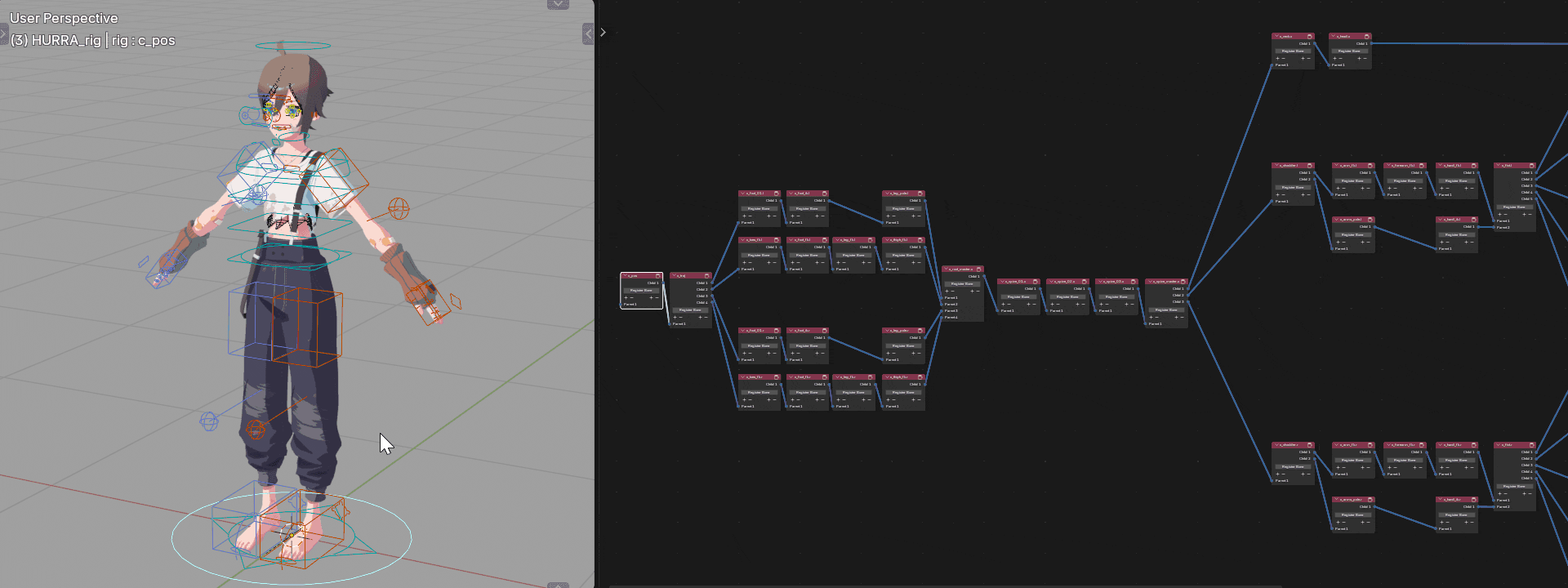This screenshot has width=1568, height=588.
Task: Click left plus icon on c_pos node
Action: (626, 297)
